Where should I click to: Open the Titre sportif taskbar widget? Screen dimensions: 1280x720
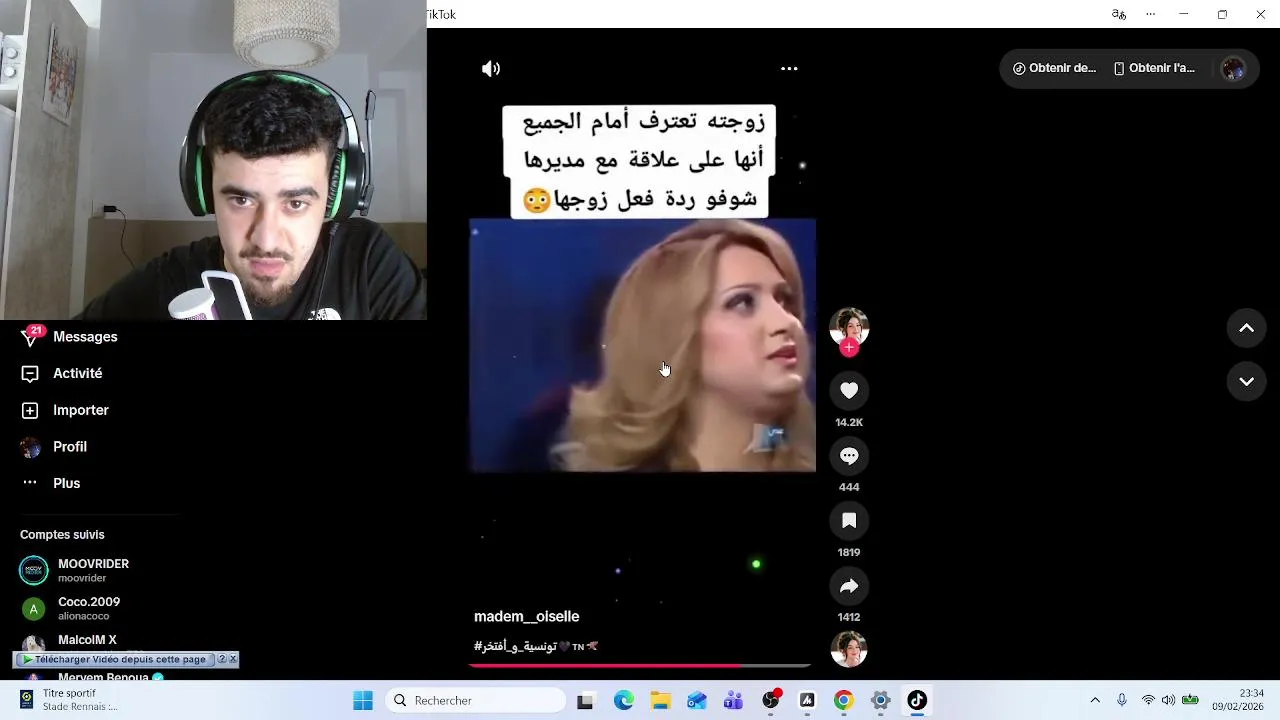68,700
